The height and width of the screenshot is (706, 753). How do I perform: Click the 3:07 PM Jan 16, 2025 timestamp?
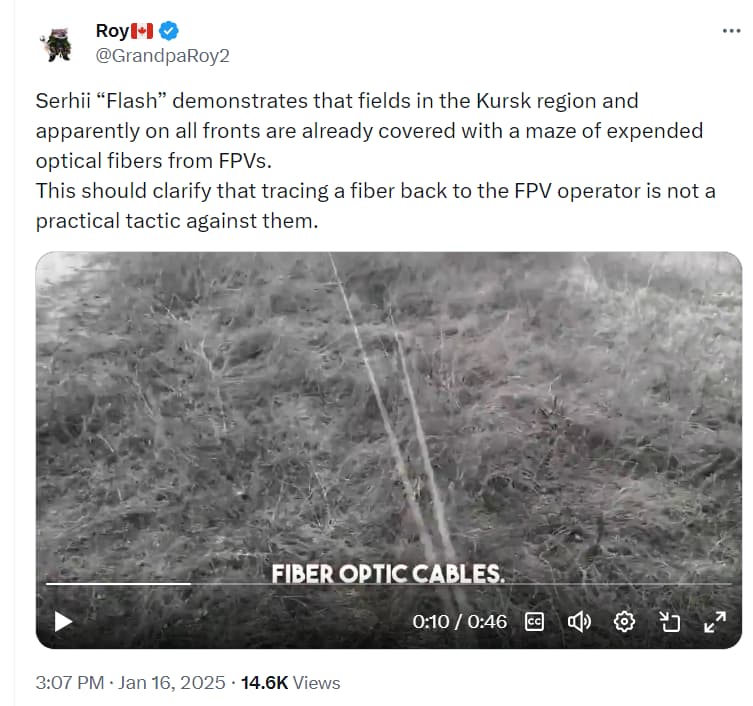(130, 682)
